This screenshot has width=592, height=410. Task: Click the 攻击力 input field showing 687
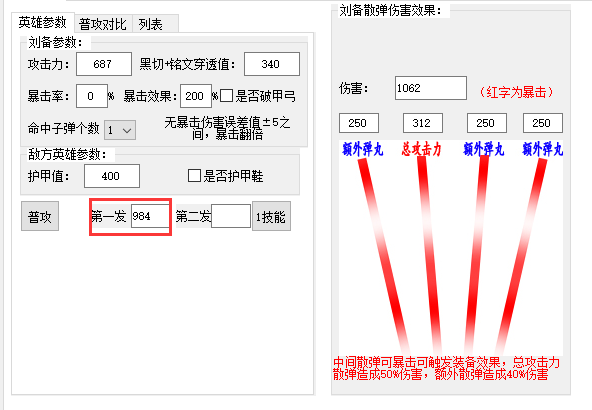point(104,64)
